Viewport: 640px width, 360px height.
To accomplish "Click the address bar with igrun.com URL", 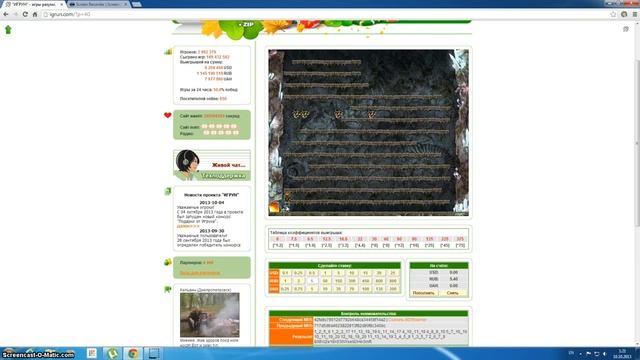I will pos(327,14).
